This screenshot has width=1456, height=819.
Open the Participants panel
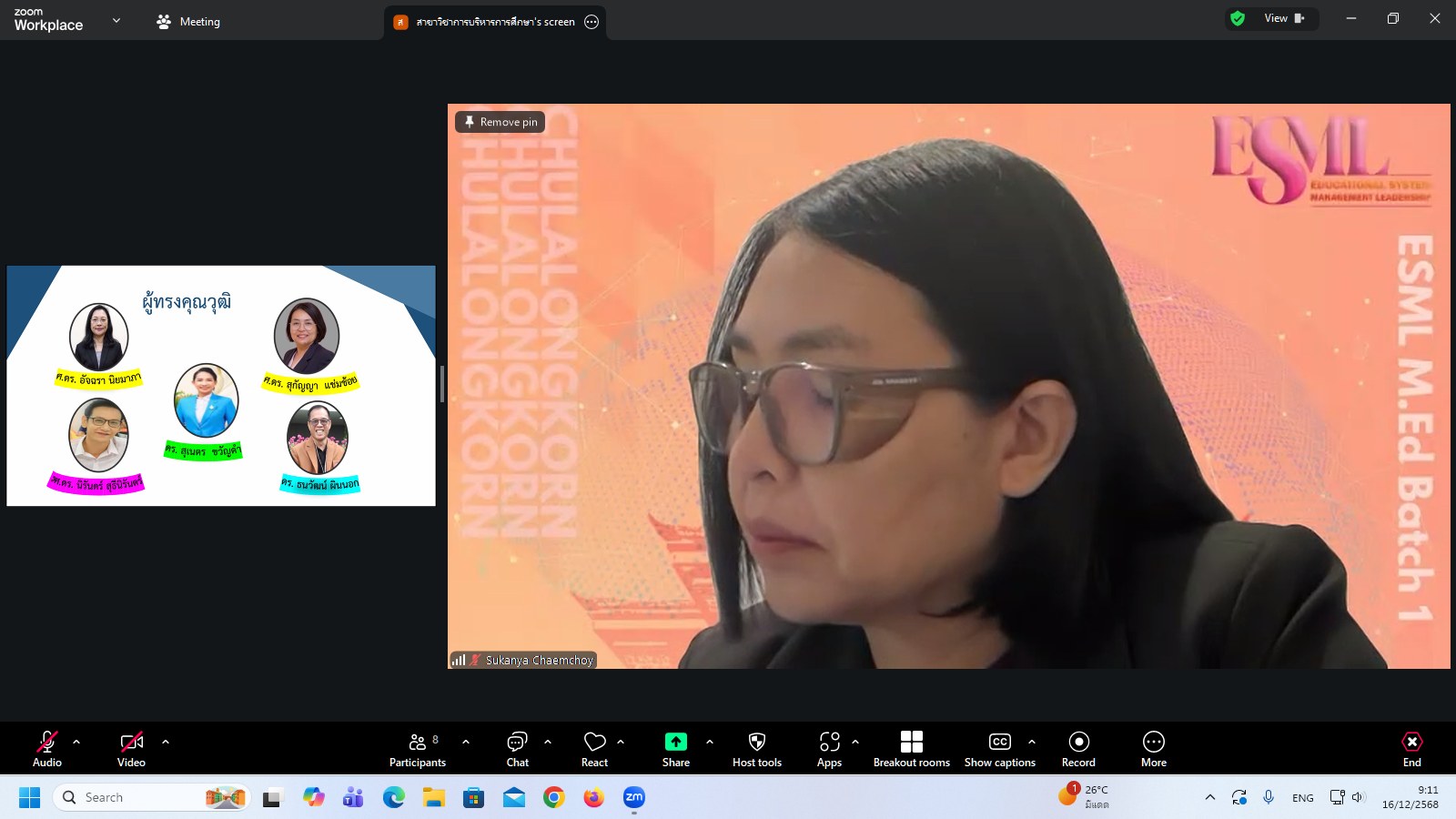coord(418,750)
